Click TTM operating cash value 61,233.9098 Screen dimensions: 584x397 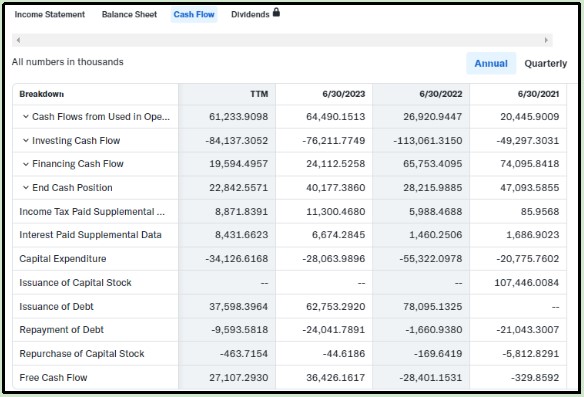coord(238,117)
